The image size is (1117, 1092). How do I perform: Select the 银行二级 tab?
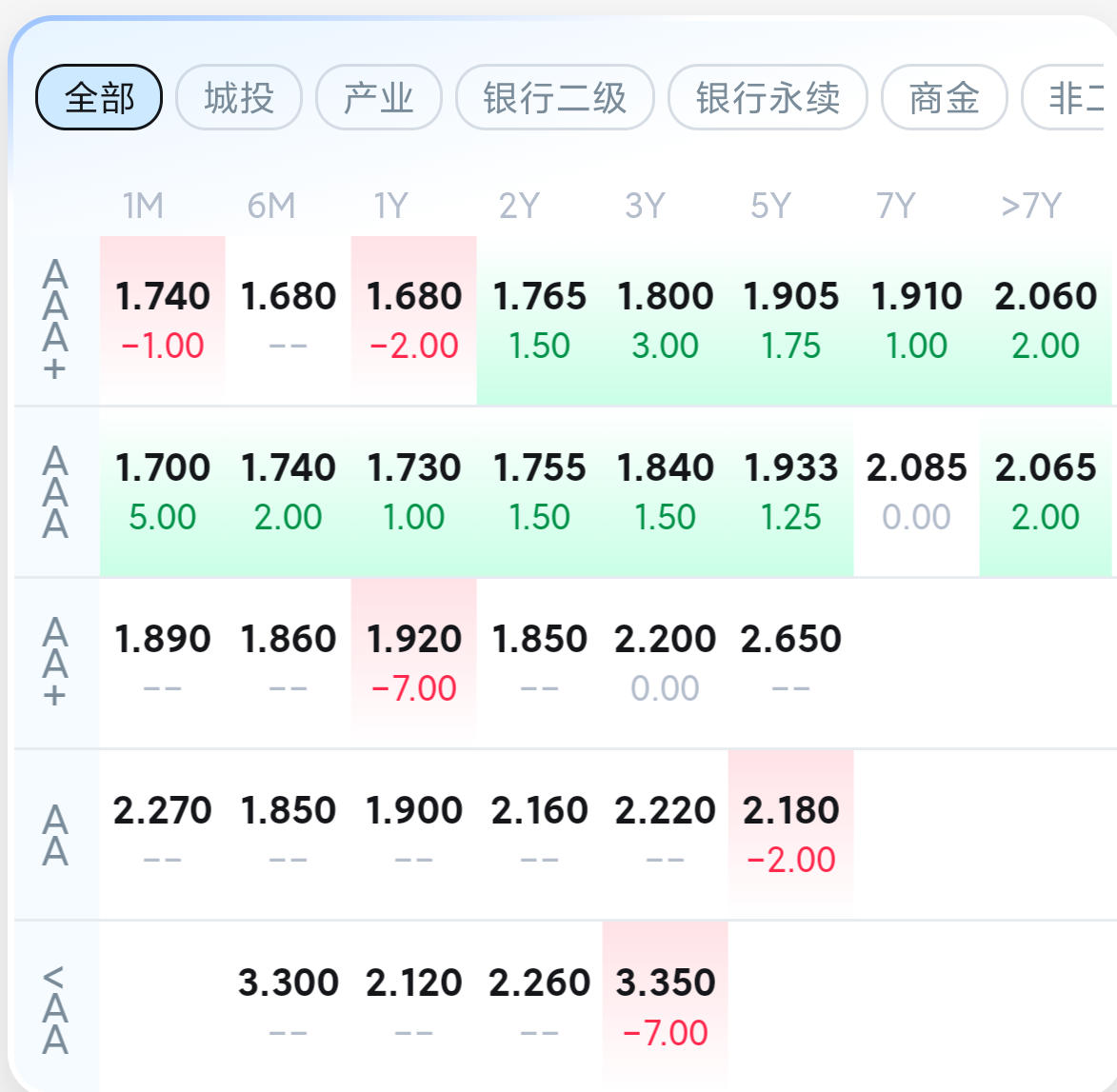[x=554, y=97]
